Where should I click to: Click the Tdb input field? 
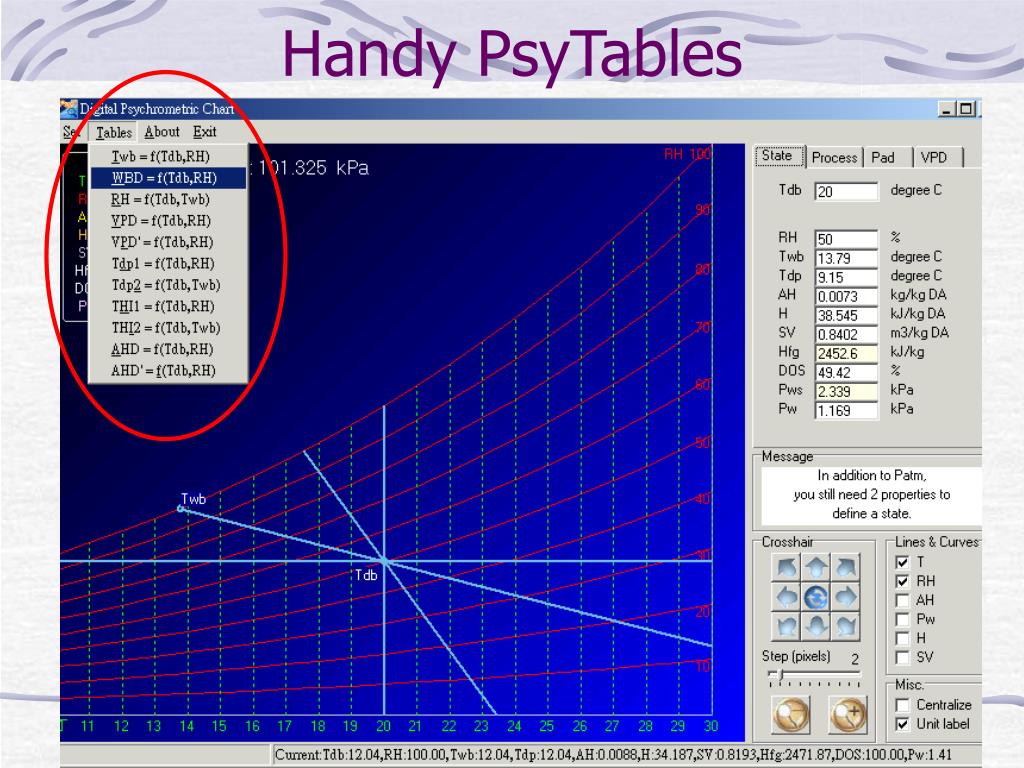[846, 193]
